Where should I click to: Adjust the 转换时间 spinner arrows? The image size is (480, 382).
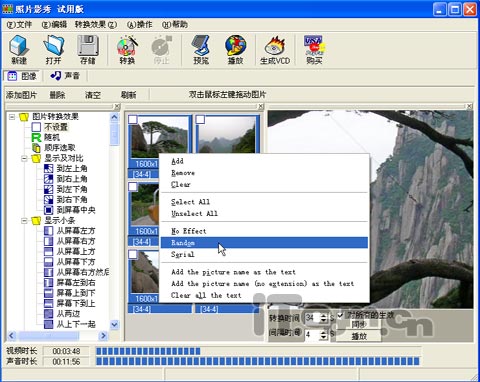[x=324, y=318]
